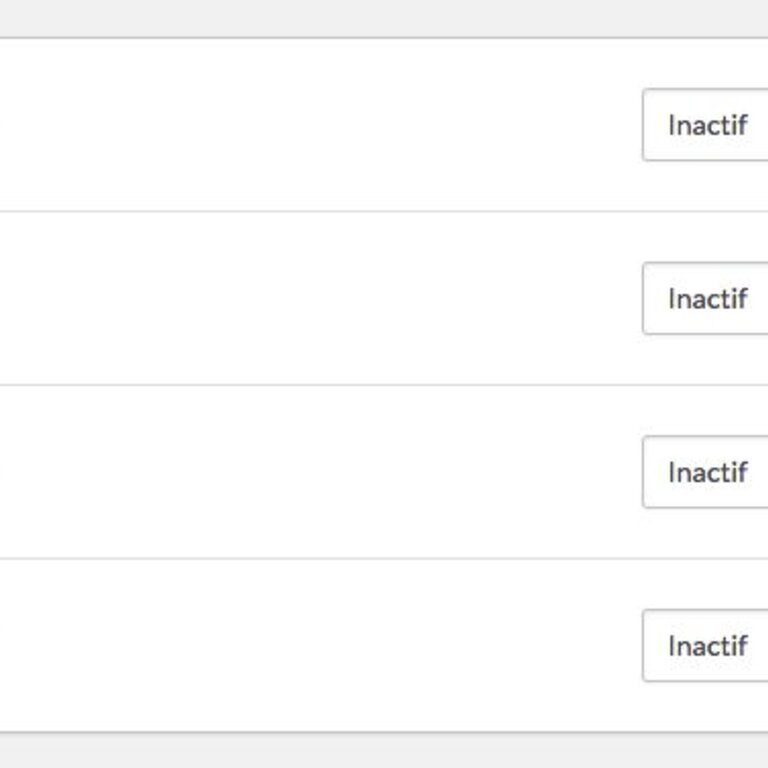Enable the item in the third row via Inactif
Image resolution: width=768 pixels, height=768 pixels.
[x=706, y=472]
